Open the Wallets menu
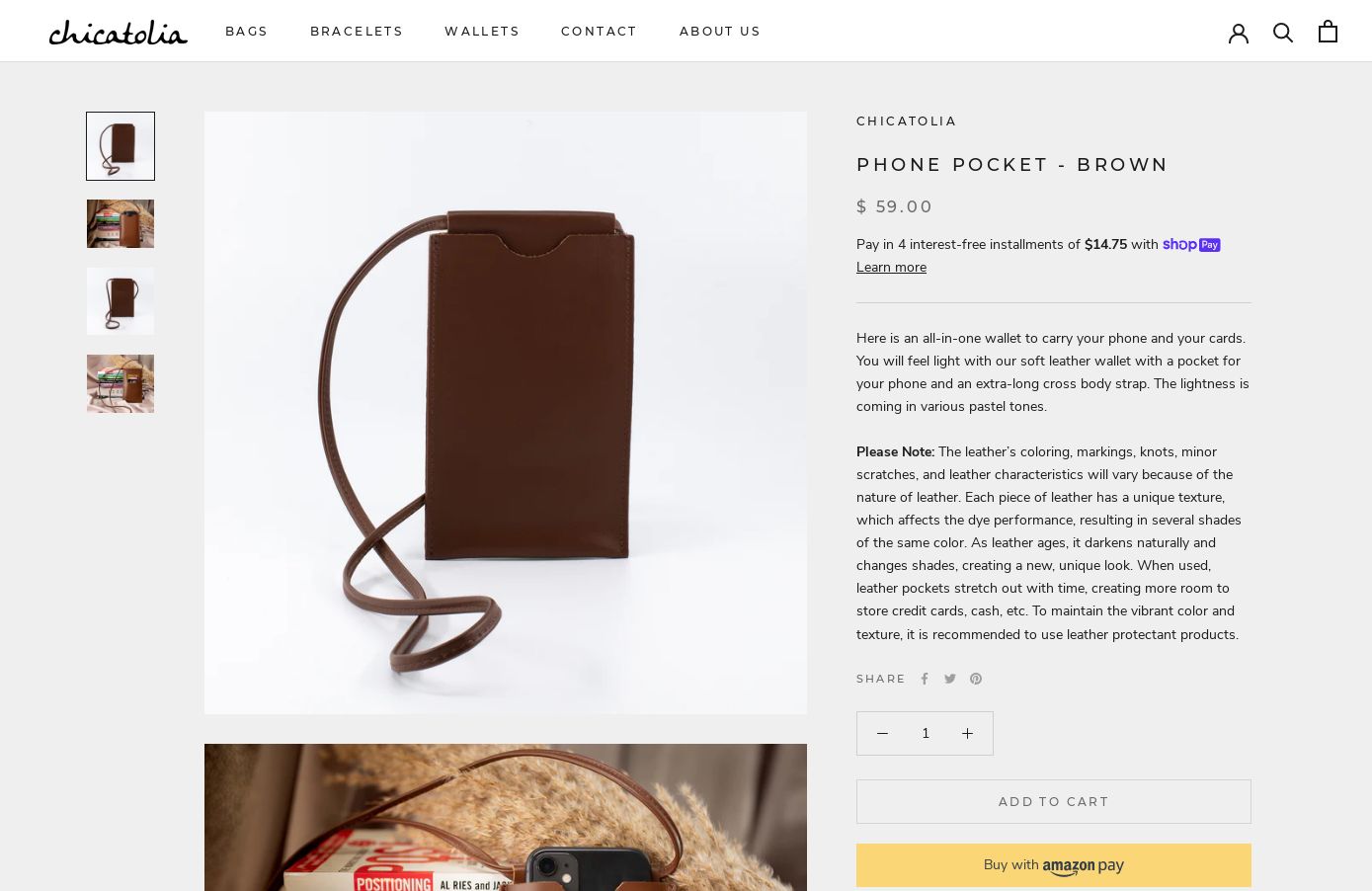Image resolution: width=1372 pixels, height=891 pixels. click(x=482, y=32)
